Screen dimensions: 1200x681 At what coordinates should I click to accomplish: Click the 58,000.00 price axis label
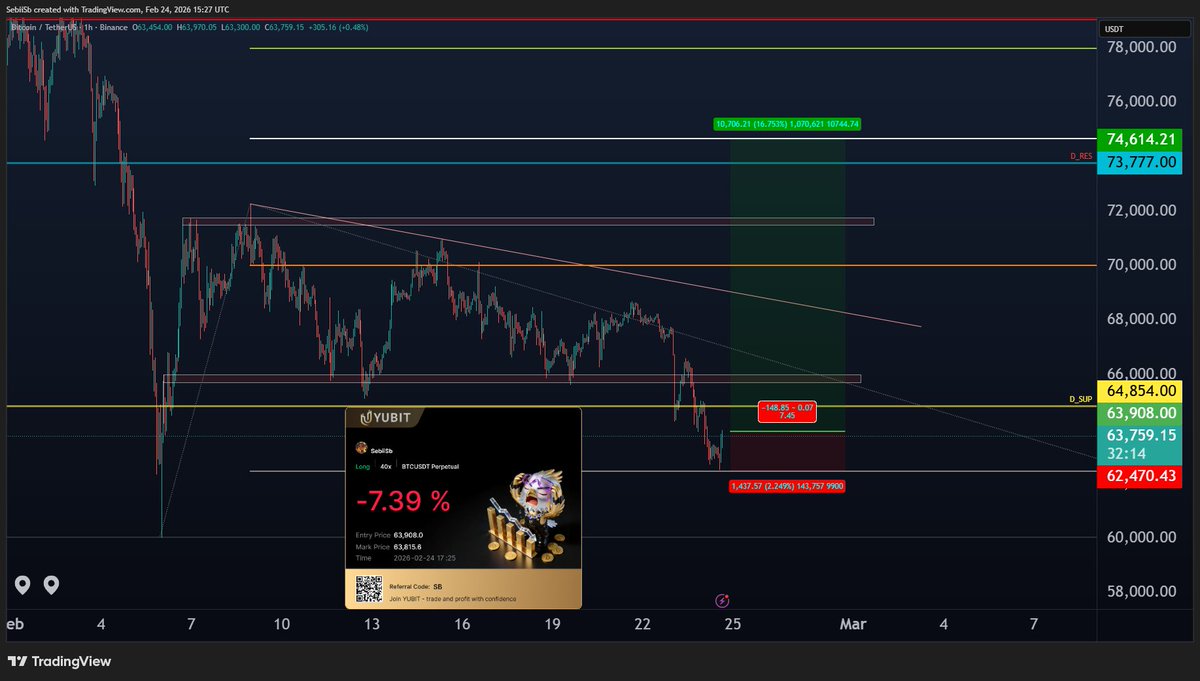1141,591
